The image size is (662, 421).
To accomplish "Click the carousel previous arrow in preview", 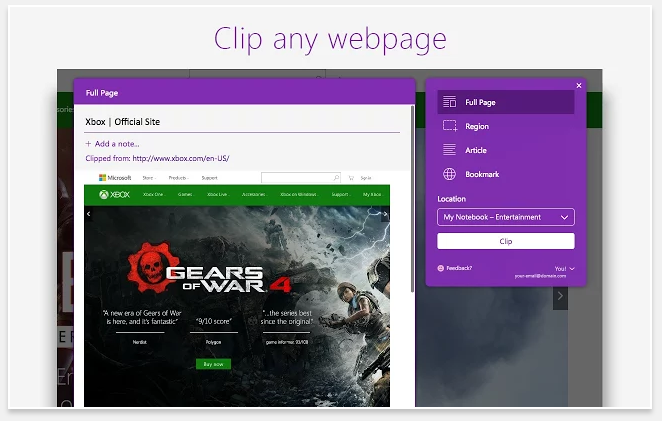I will click(88, 214).
